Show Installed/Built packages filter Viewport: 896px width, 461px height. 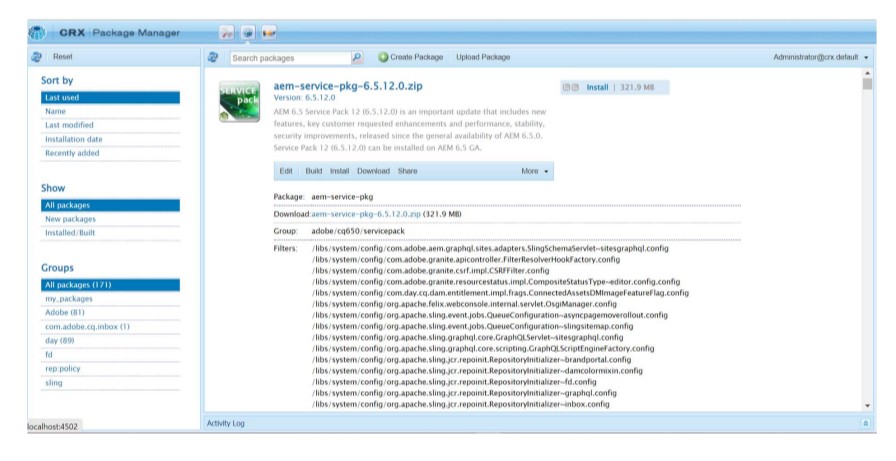point(110,232)
